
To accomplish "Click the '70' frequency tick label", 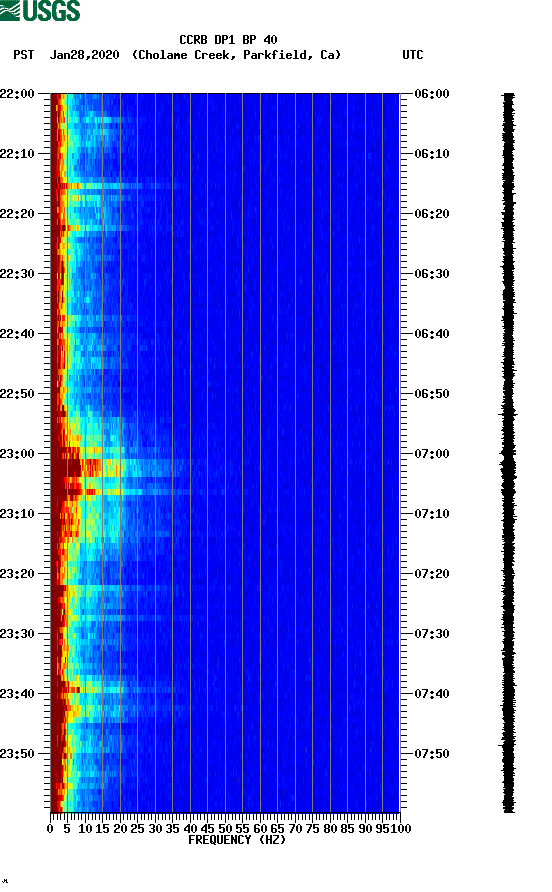I will [295, 829].
